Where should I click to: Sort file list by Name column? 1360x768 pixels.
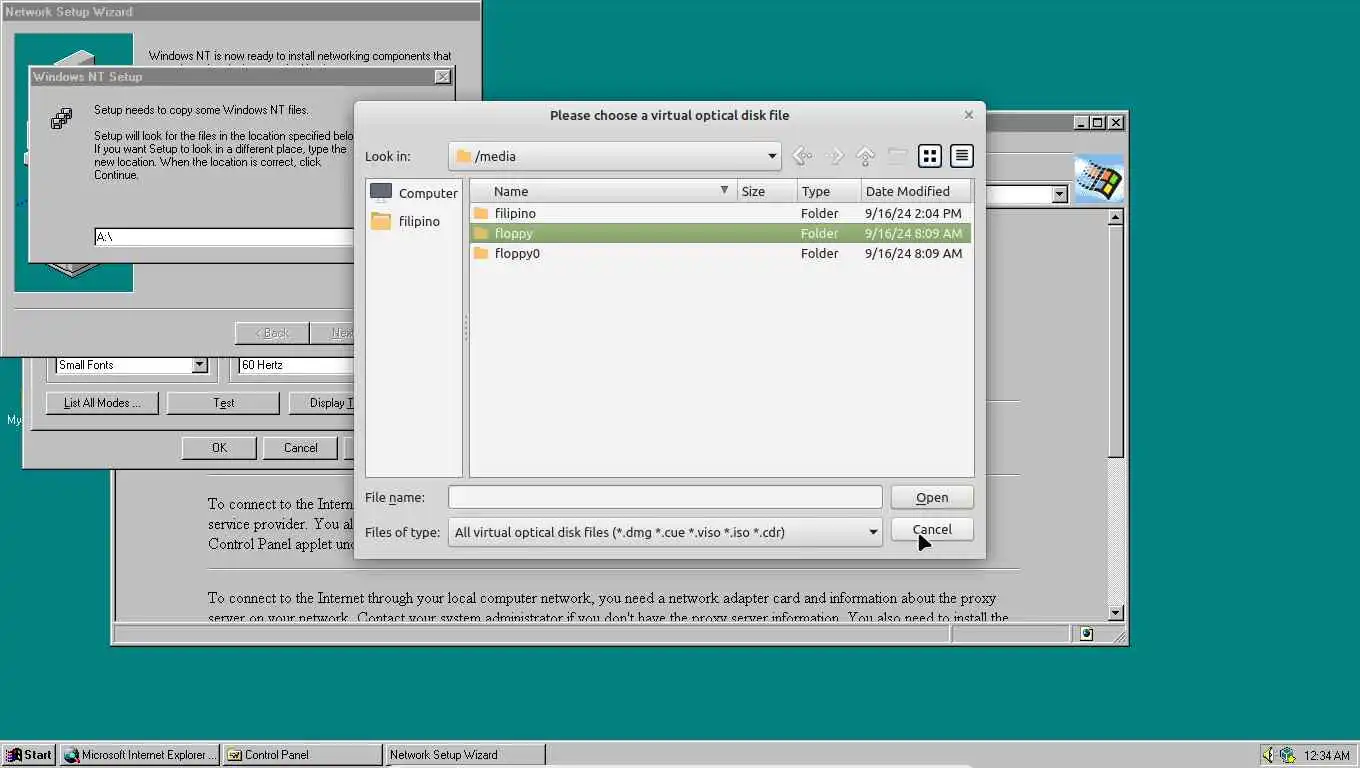604,191
